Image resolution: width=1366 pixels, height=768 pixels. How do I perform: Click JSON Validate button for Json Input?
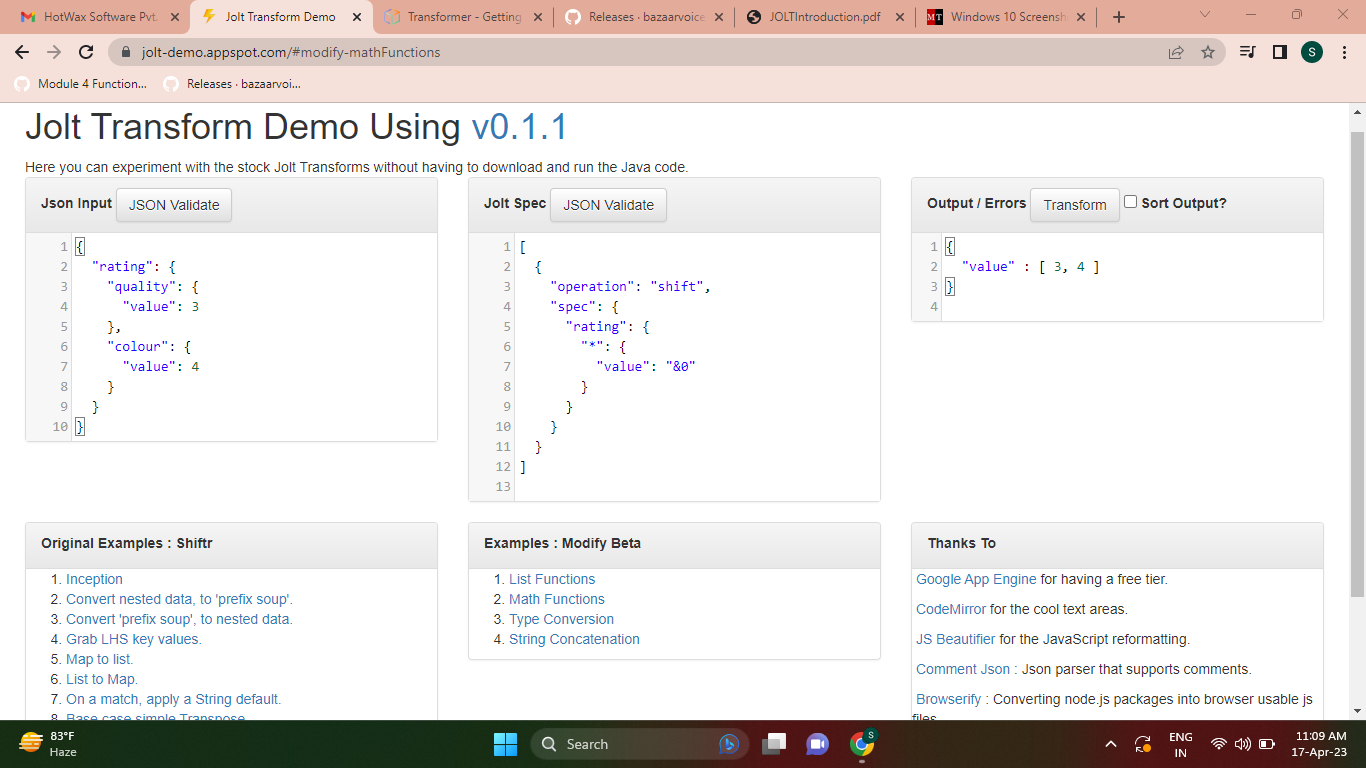(174, 204)
